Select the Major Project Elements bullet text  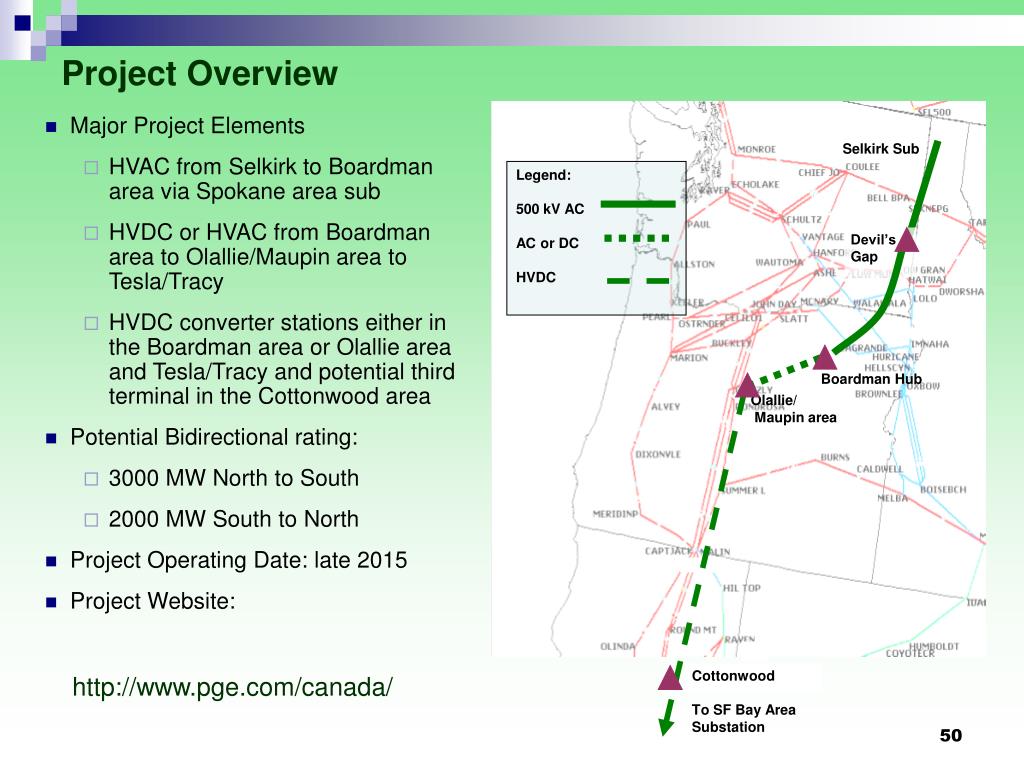pyautogui.click(x=187, y=125)
